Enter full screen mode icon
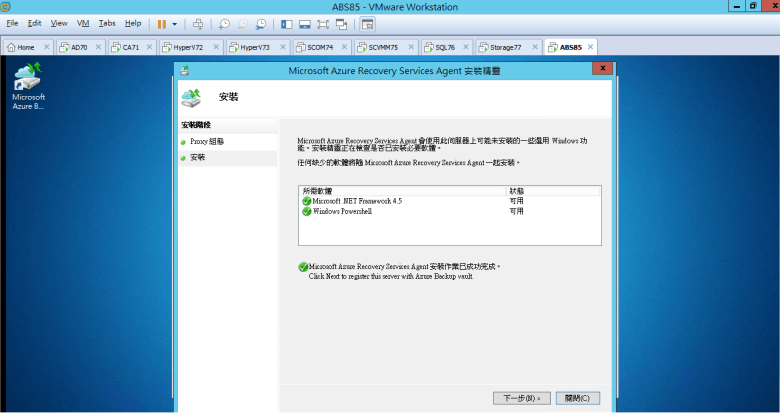780x413 pixels. coord(325,23)
